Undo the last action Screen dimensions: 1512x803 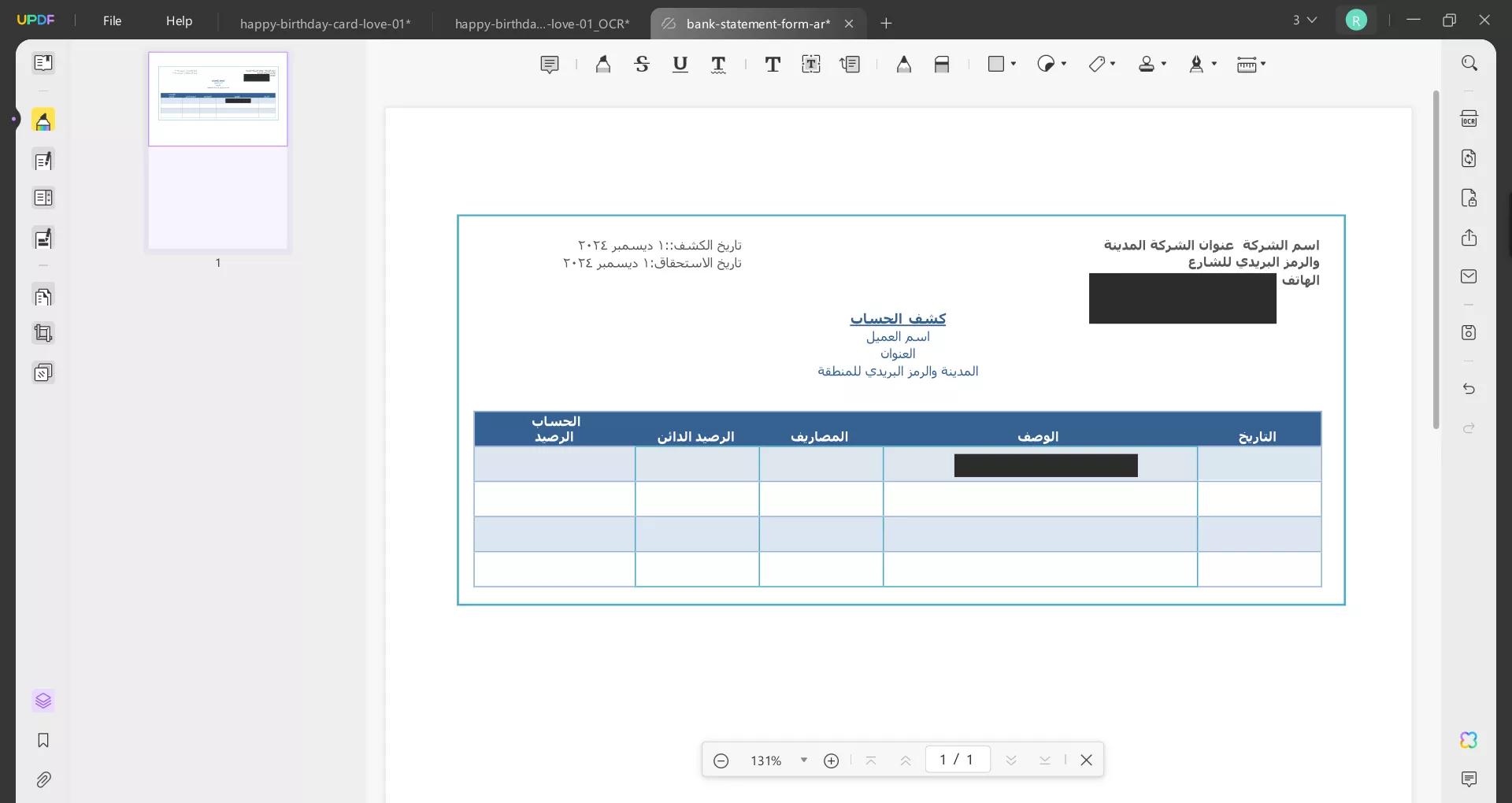point(1469,388)
